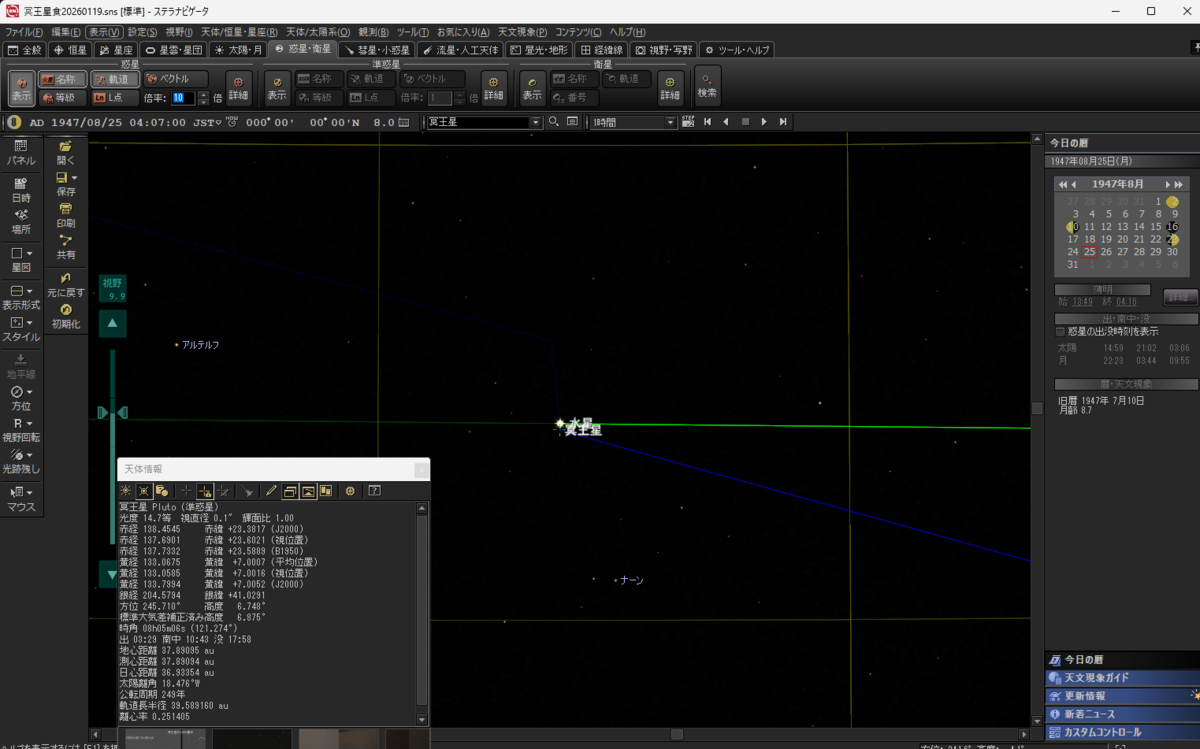Viewport: 1200px width, 749px height.
Task: Switch to the 経緯線 tab
Action: pyautogui.click(x=602, y=49)
